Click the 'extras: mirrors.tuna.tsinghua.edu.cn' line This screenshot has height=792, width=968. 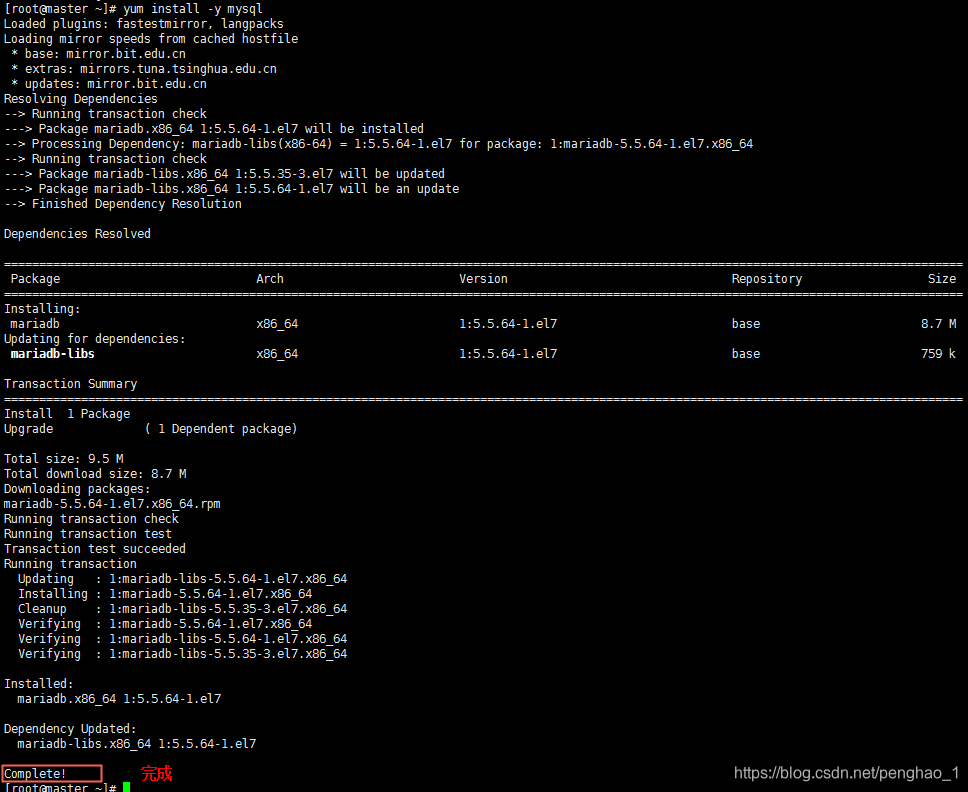coord(144,69)
